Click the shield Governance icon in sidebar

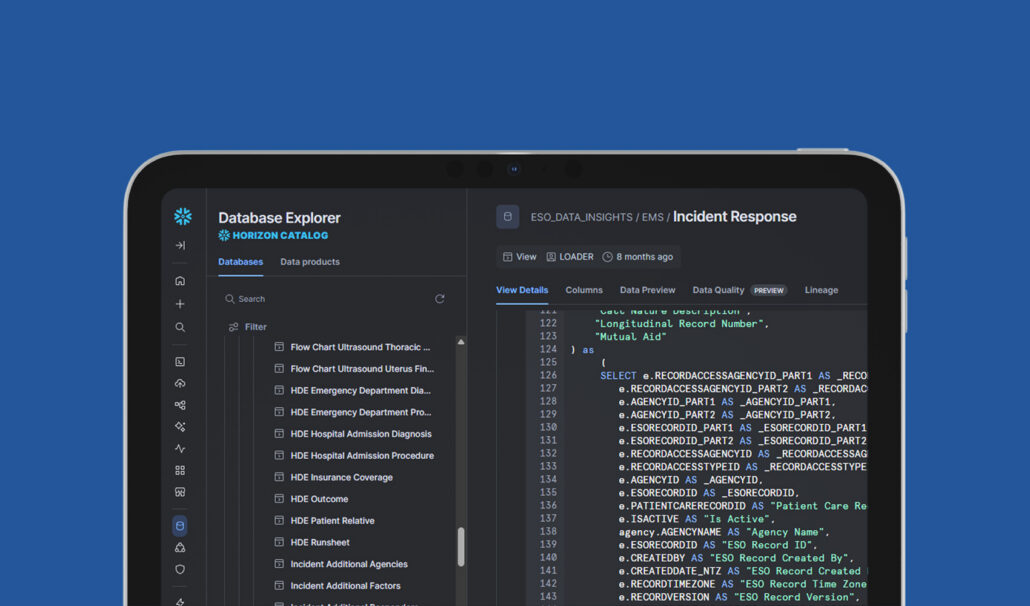click(180, 569)
